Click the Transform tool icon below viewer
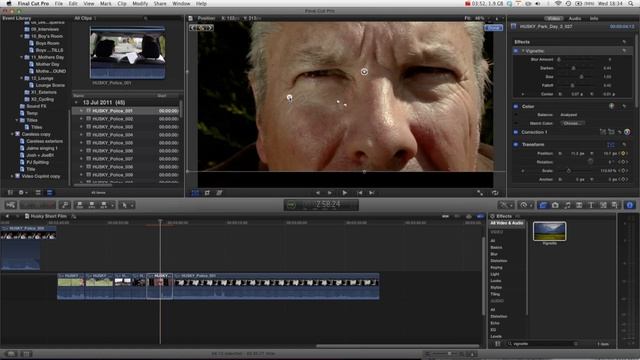 [196, 193]
